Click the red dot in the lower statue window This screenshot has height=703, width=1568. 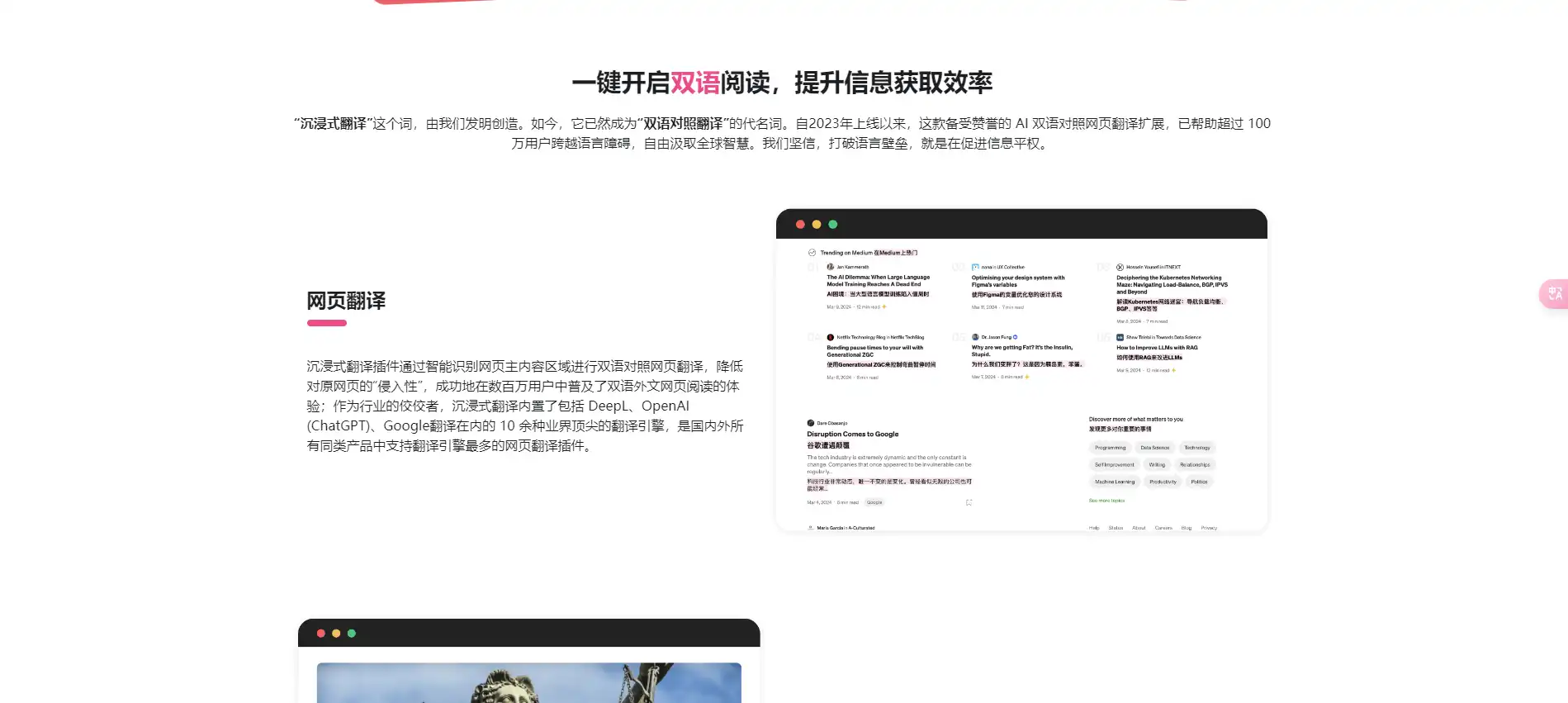click(321, 634)
